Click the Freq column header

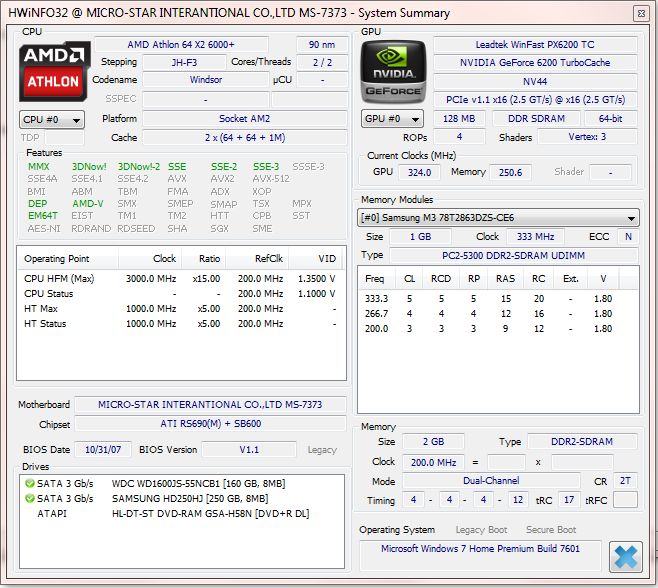374,279
